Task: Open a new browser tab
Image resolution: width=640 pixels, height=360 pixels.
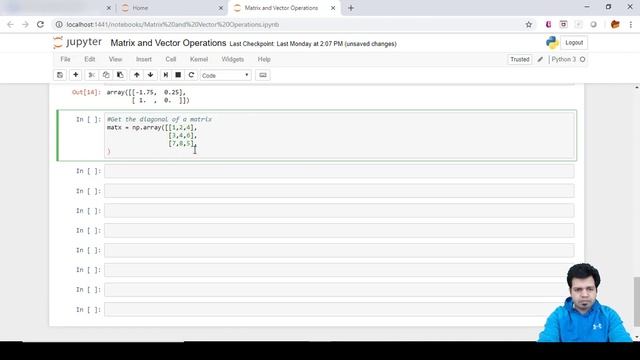Action: pos(351,8)
